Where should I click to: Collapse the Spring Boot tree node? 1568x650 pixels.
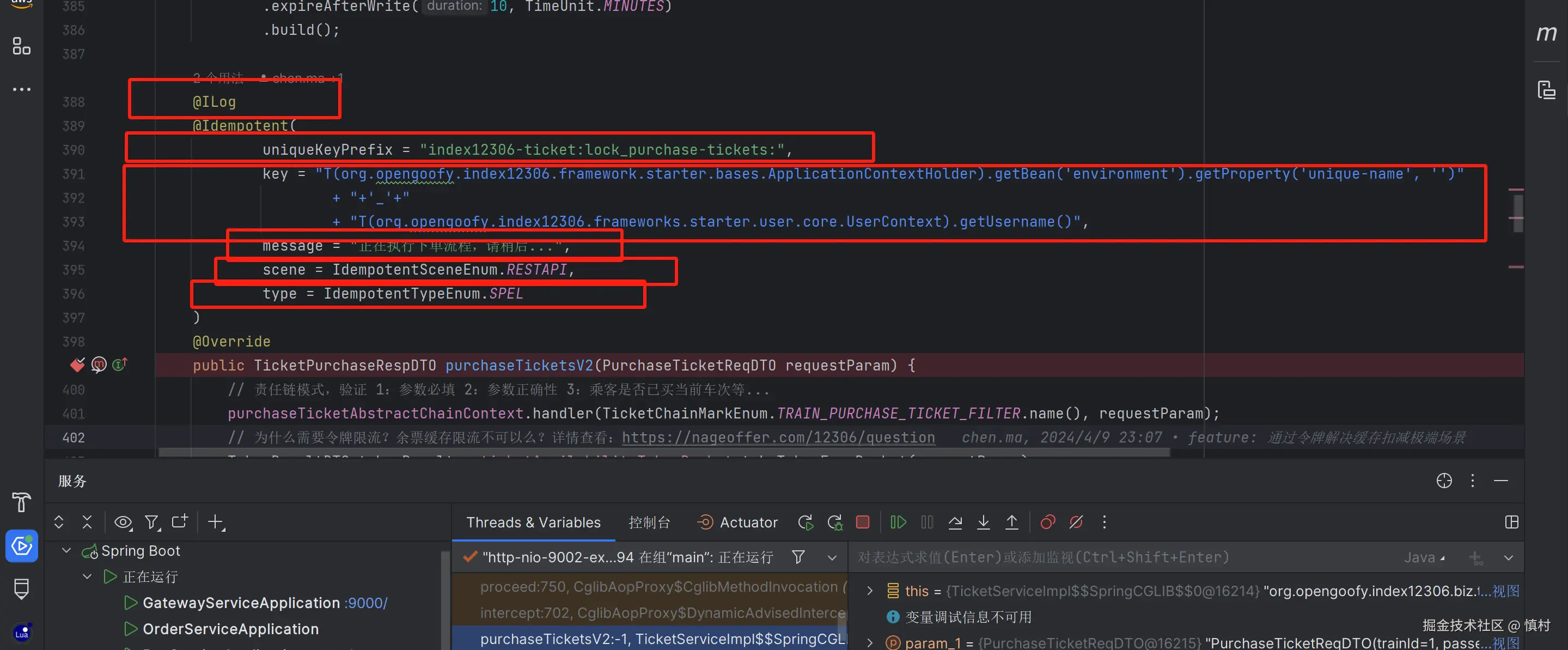(66, 551)
